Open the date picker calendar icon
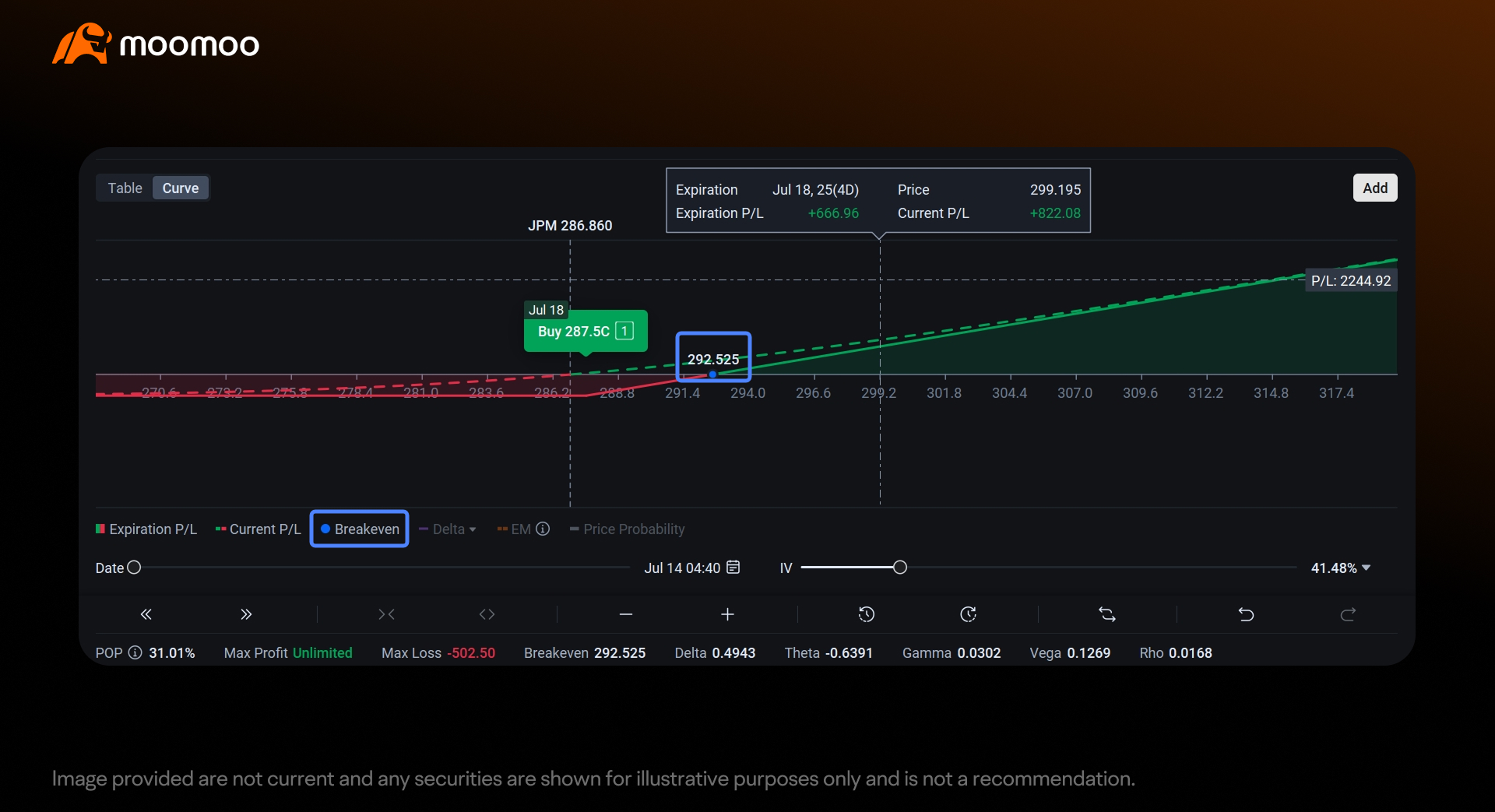The image size is (1495, 812). [733, 568]
